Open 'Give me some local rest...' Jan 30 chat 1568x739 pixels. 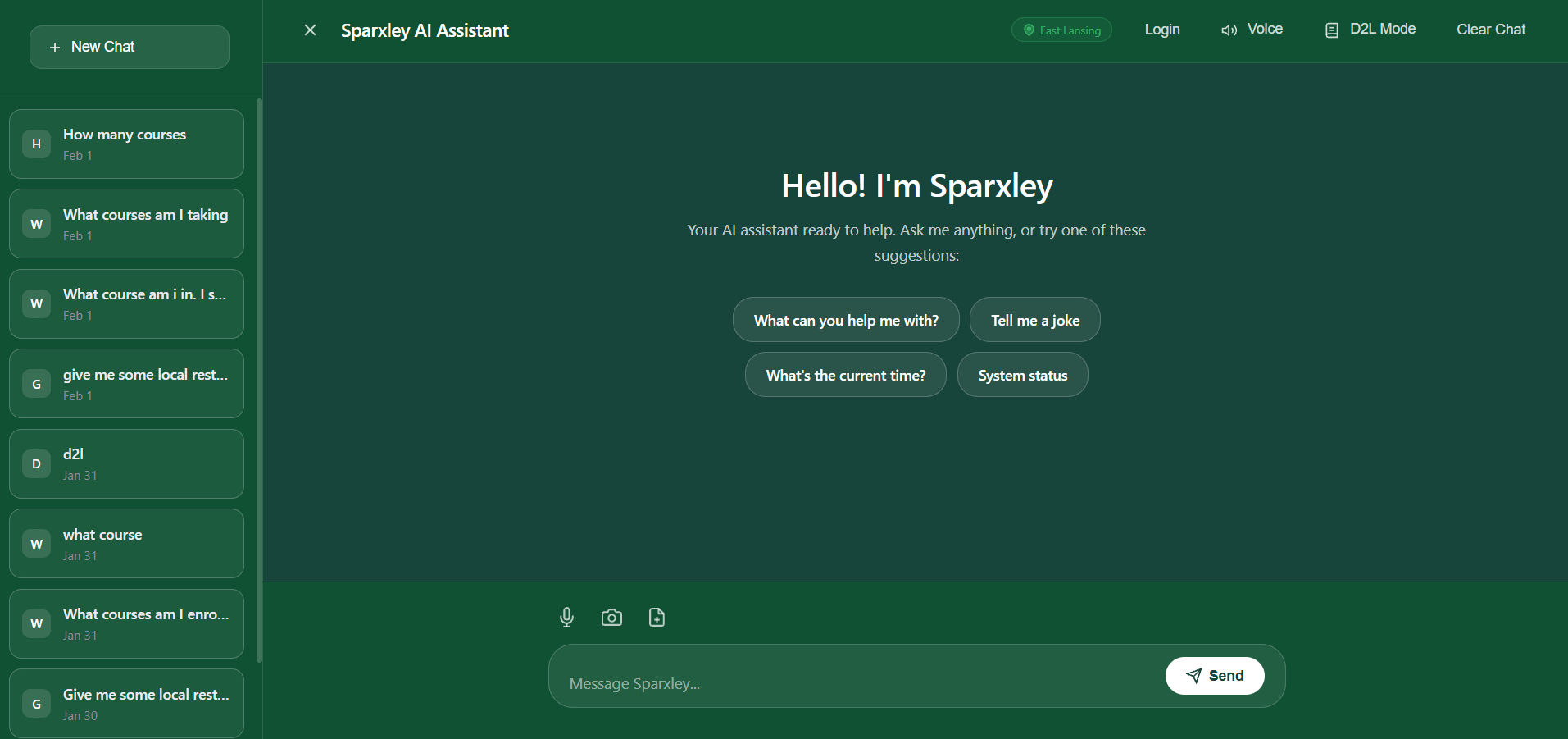coord(126,704)
